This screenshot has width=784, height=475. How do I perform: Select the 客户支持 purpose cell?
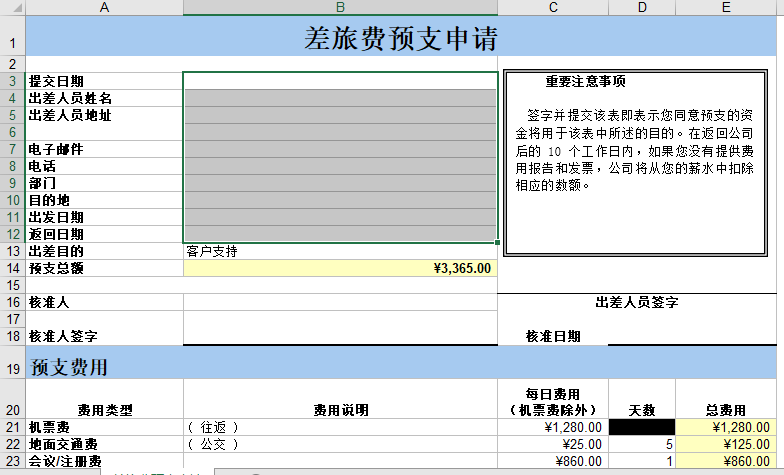340,251
